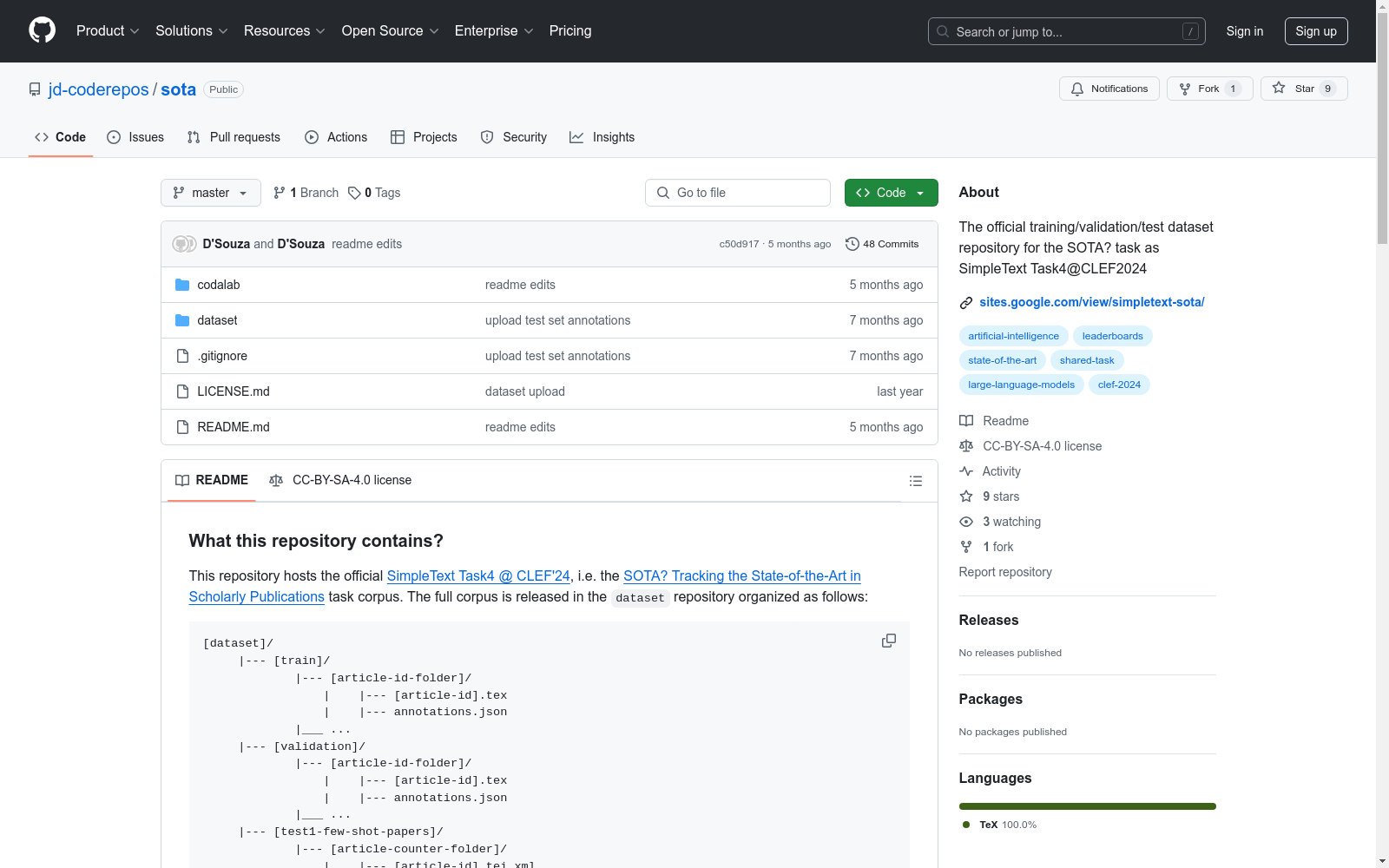Switch to the Pull requests tab
Screen dimensions: 1389x868
click(x=234, y=137)
